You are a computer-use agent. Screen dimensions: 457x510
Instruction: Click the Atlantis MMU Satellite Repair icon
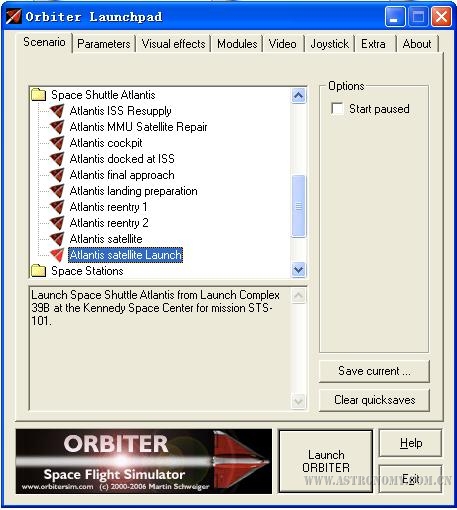(x=57, y=127)
